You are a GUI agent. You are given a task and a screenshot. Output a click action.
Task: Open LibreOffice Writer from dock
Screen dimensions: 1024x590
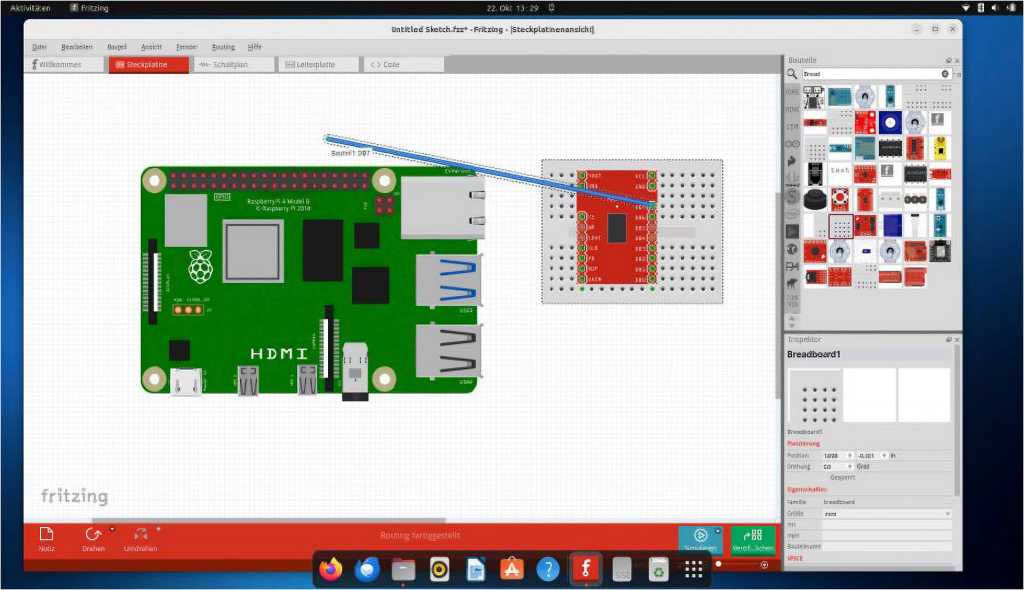pos(475,570)
